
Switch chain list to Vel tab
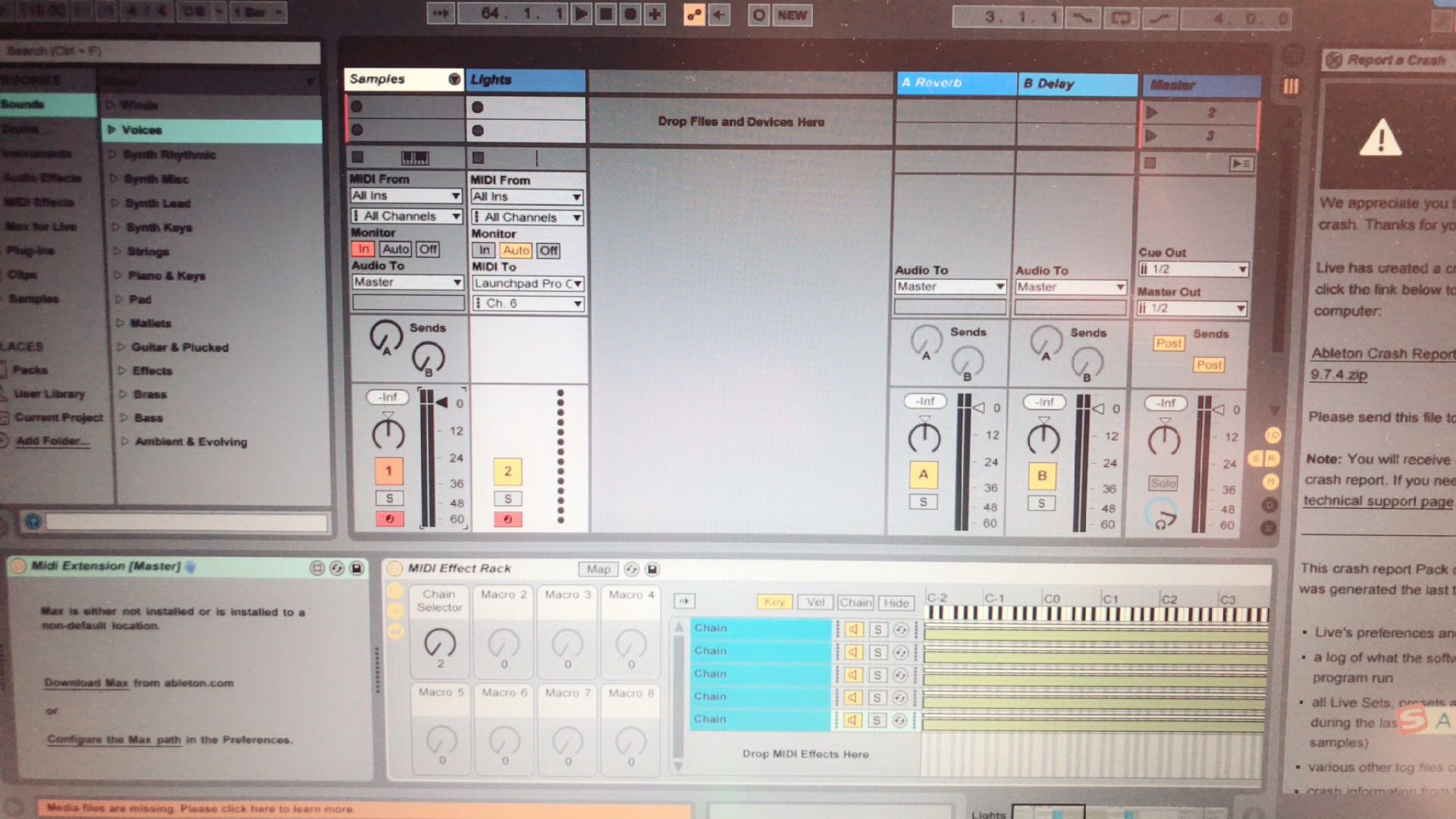coord(815,602)
